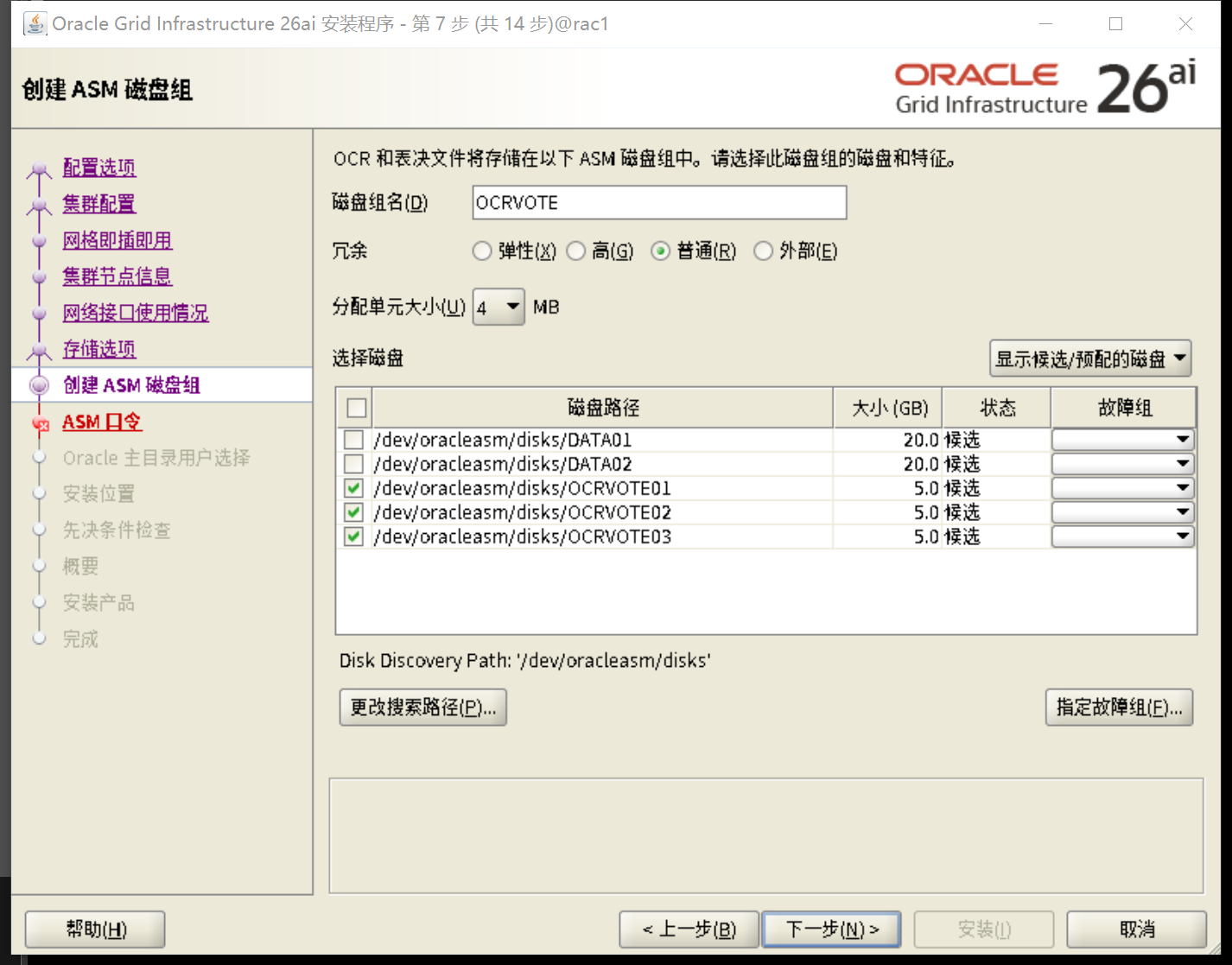Screen dimensions: 1232x965
Task: Check the DATA01 disk checkbox
Action: pos(353,440)
